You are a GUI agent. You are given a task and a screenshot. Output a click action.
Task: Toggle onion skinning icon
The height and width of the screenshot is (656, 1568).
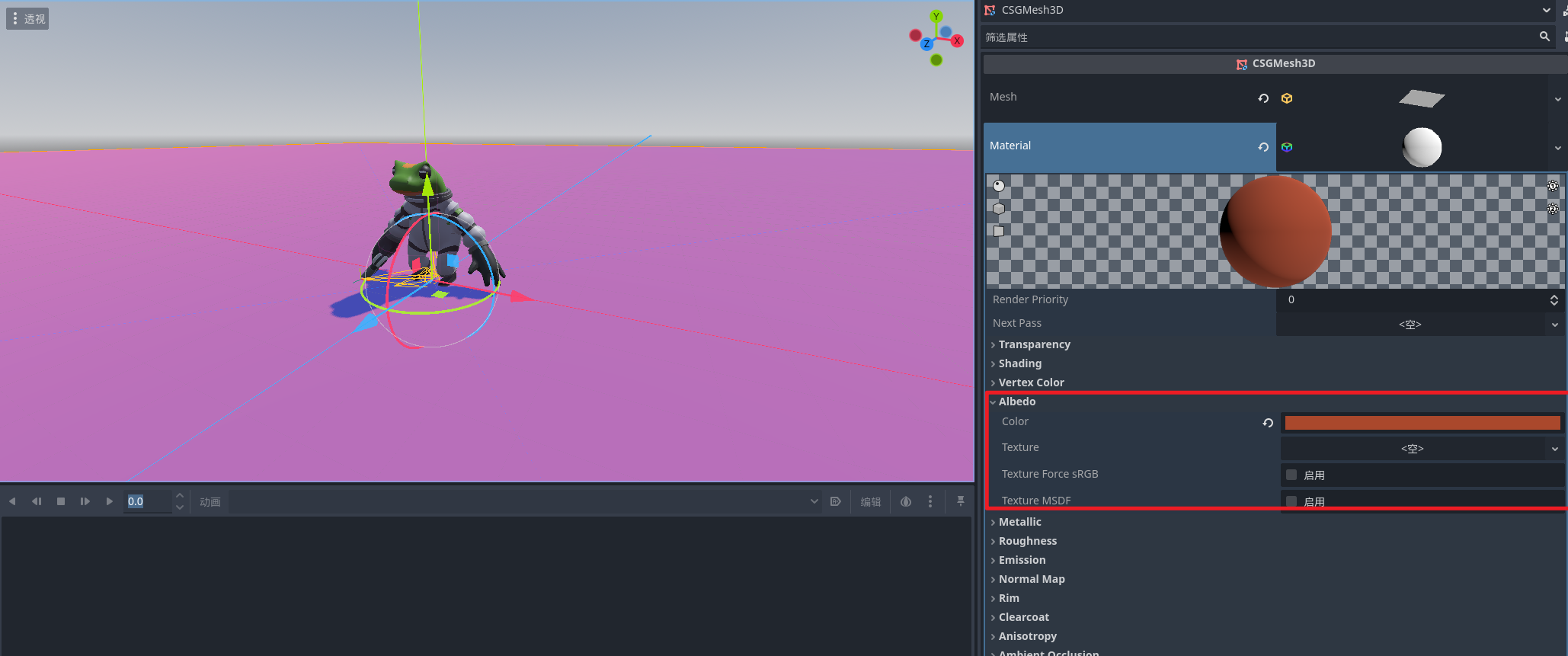click(906, 501)
